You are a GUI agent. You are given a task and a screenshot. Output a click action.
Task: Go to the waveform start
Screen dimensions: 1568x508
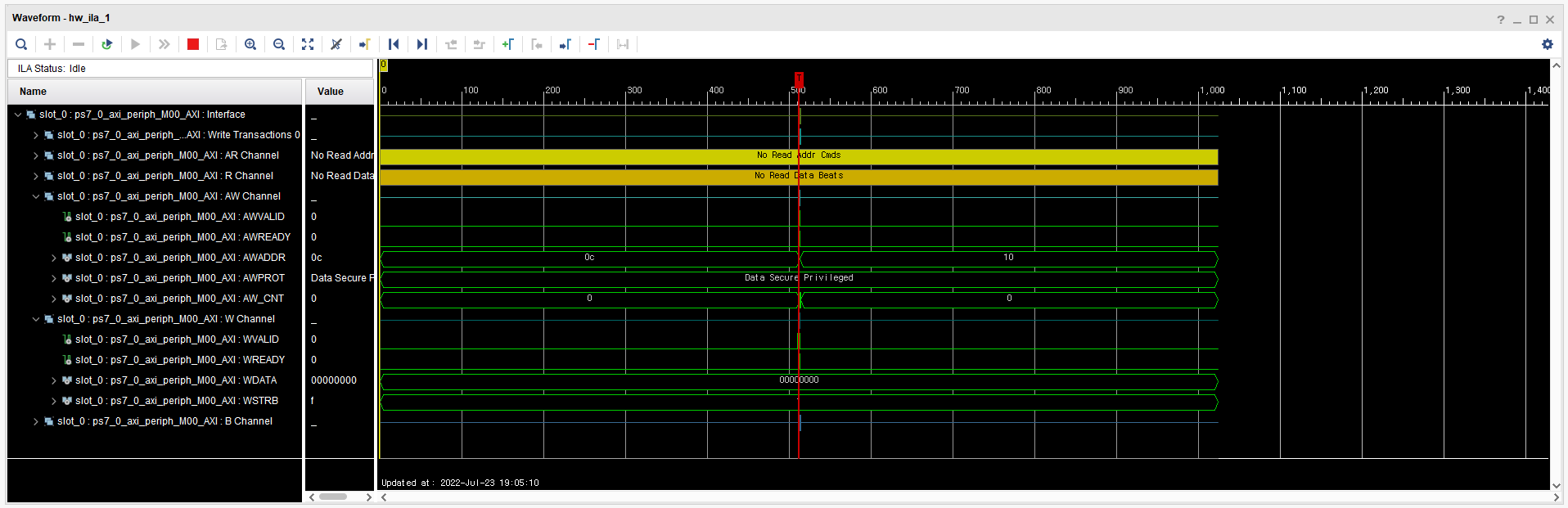point(394,44)
